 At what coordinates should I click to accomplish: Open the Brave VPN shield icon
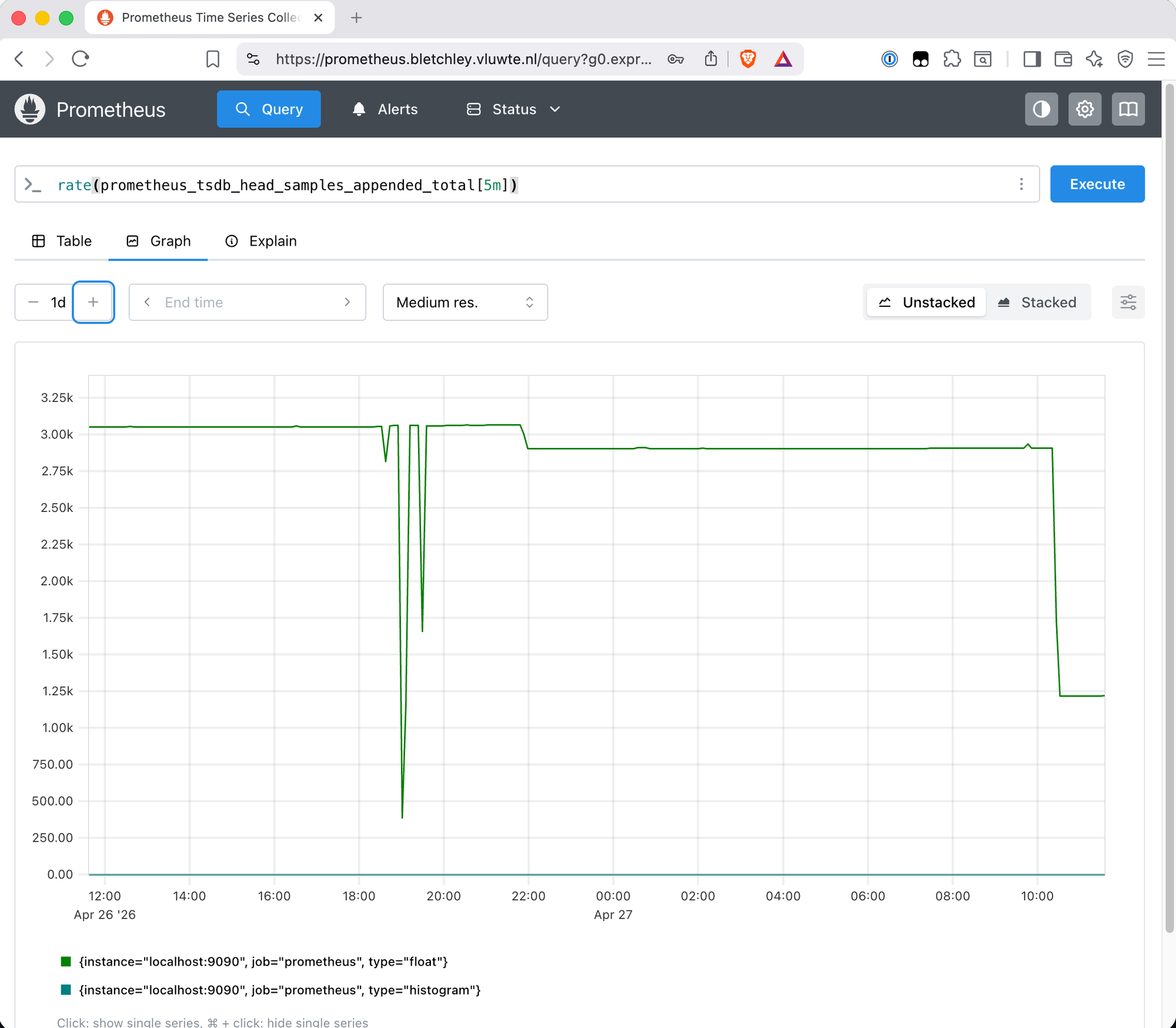pyautogui.click(x=1125, y=59)
